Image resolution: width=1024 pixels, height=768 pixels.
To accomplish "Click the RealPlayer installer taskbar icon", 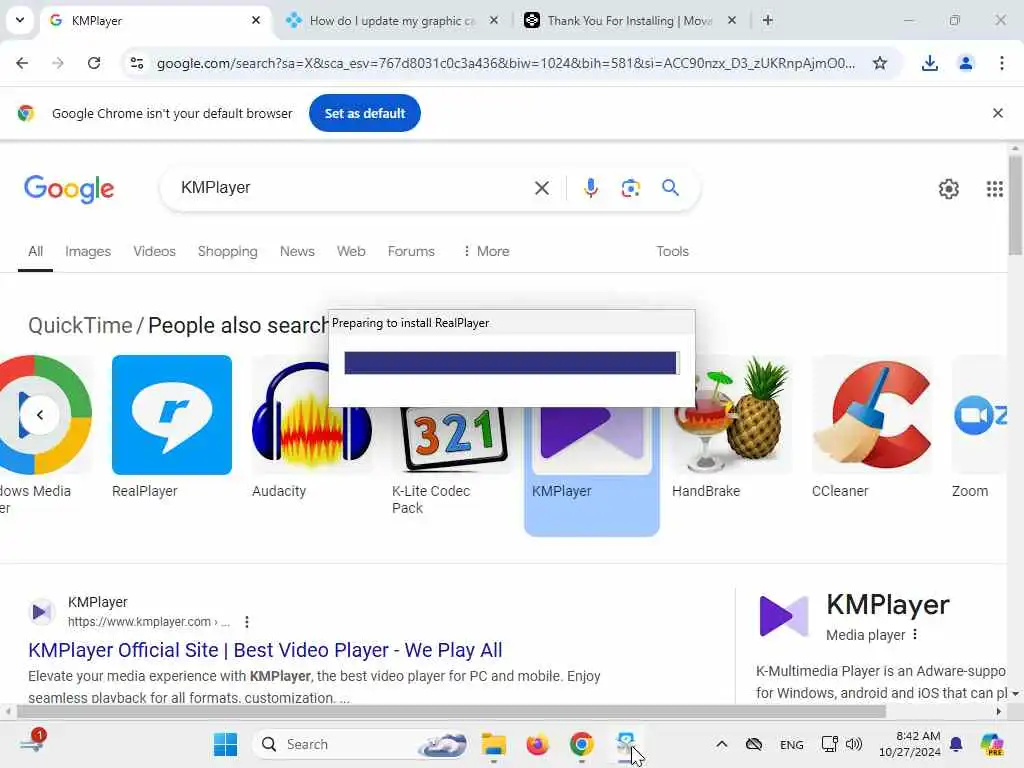I will pyautogui.click(x=626, y=744).
